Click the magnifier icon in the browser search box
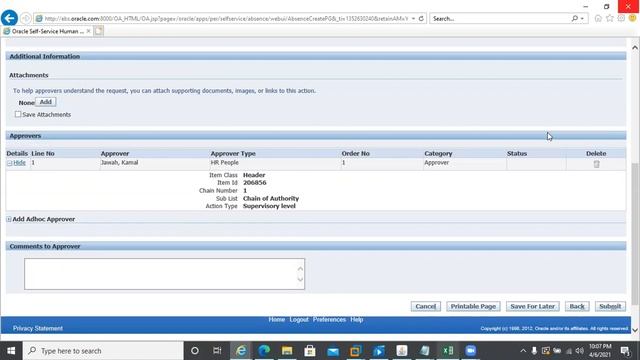640x360 pixels. [x=575, y=18]
